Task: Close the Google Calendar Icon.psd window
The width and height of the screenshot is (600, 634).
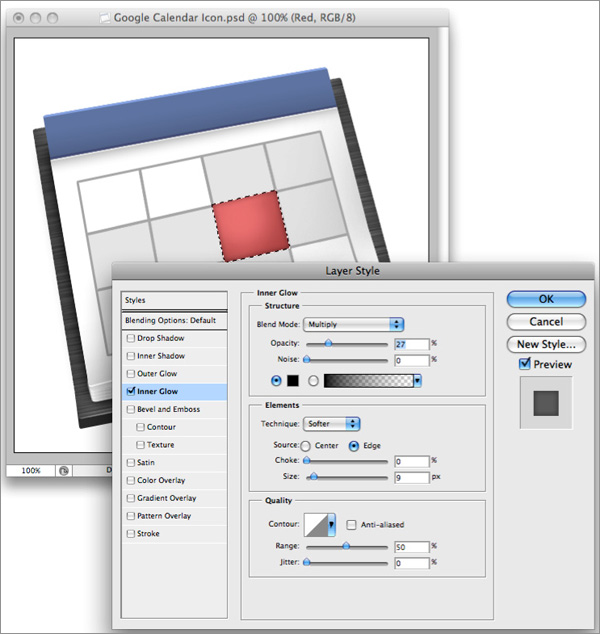Action: [x=18, y=18]
